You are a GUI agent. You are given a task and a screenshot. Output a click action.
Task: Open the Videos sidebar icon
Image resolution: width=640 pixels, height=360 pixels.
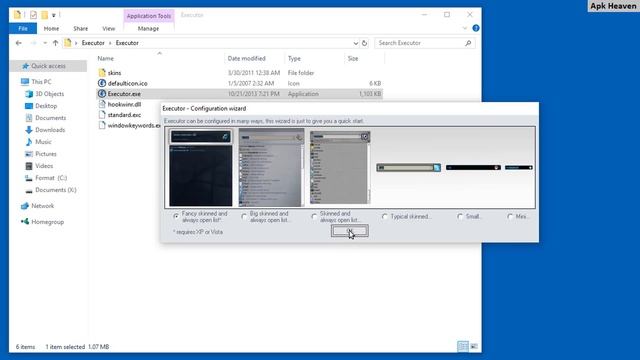pos(29,166)
